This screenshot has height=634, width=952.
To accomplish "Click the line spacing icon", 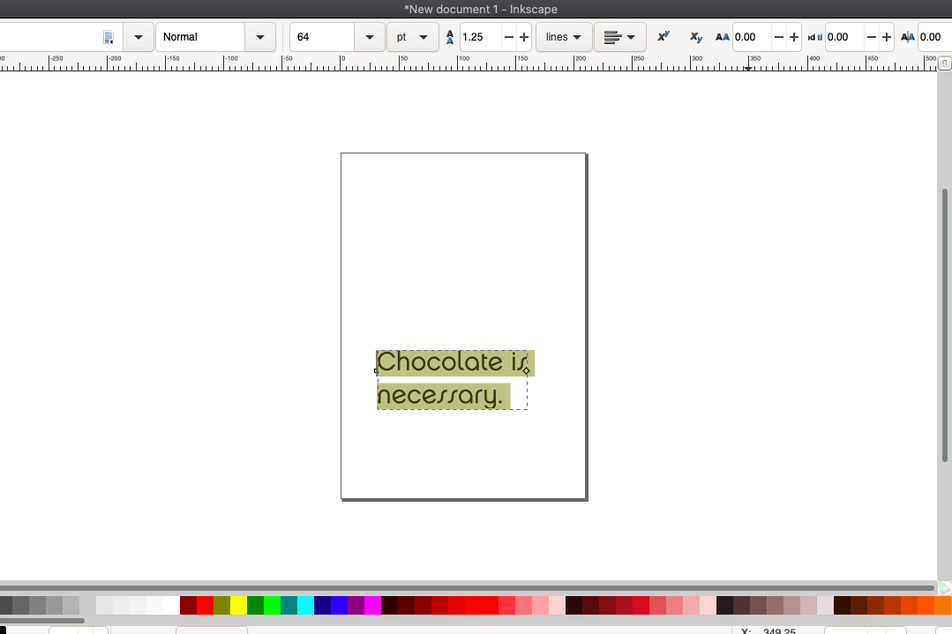I will (x=450, y=37).
